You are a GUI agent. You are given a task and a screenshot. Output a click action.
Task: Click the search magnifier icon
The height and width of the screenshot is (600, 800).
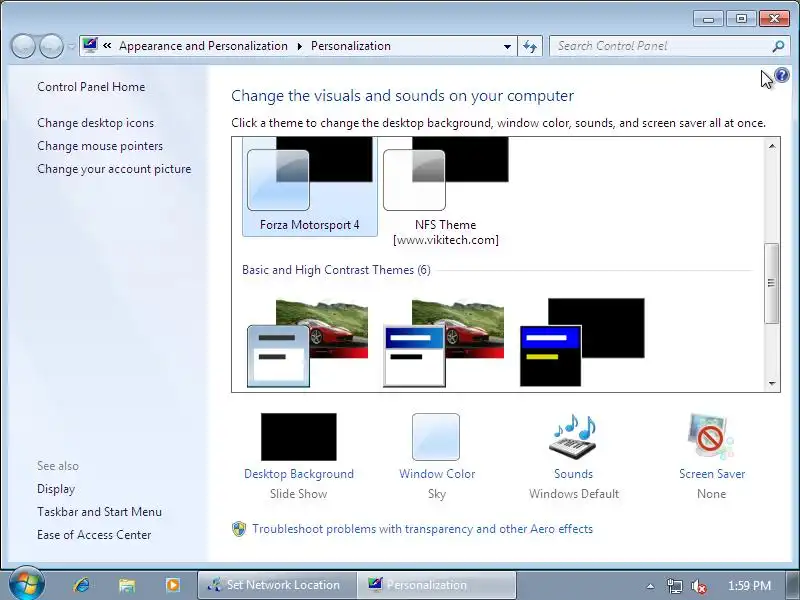pos(778,46)
